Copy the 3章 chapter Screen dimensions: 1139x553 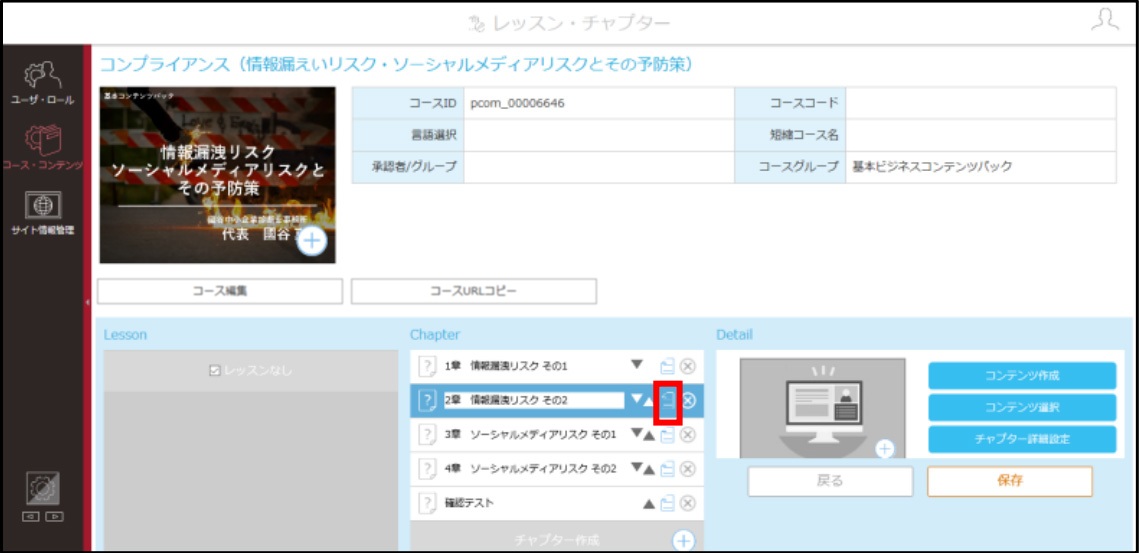667,435
